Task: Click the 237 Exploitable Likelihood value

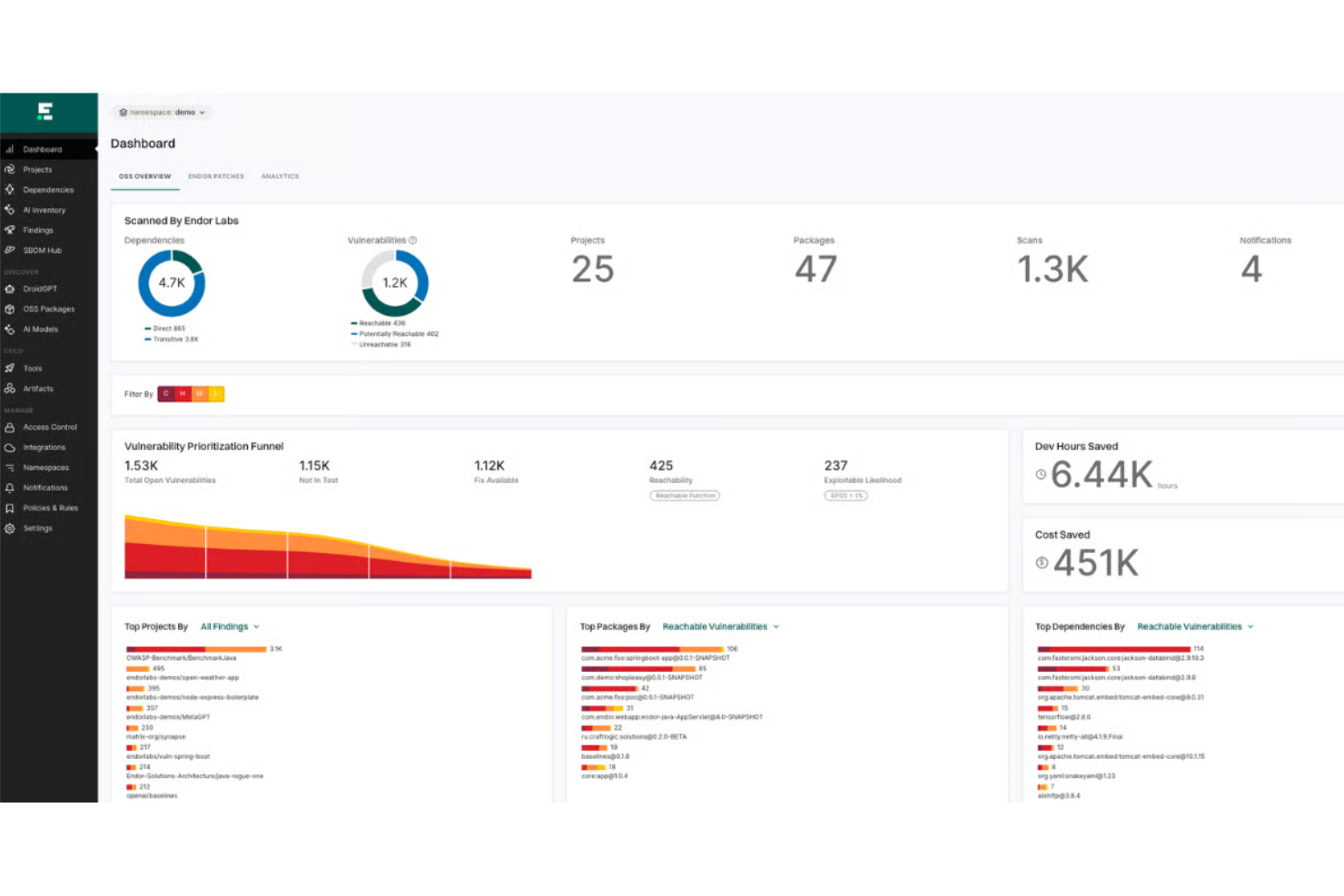Action: (836, 466)
